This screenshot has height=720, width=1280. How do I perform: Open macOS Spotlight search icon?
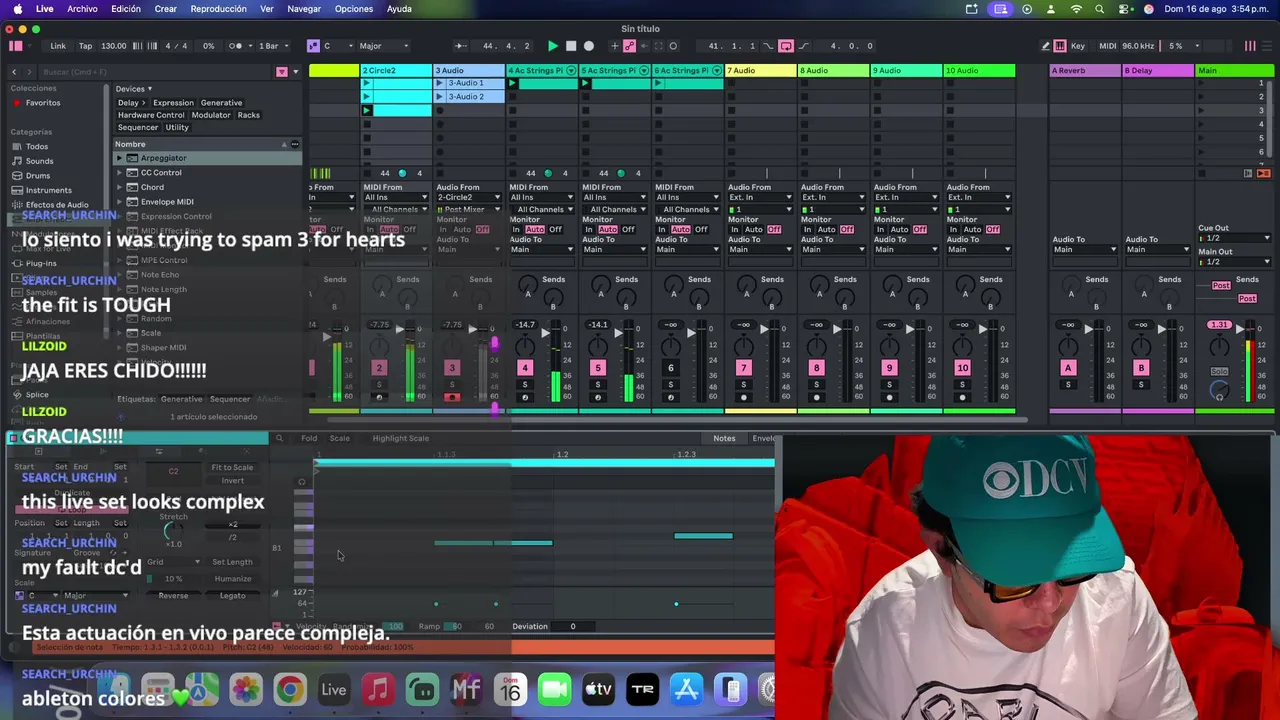[x=1100, y=9]
